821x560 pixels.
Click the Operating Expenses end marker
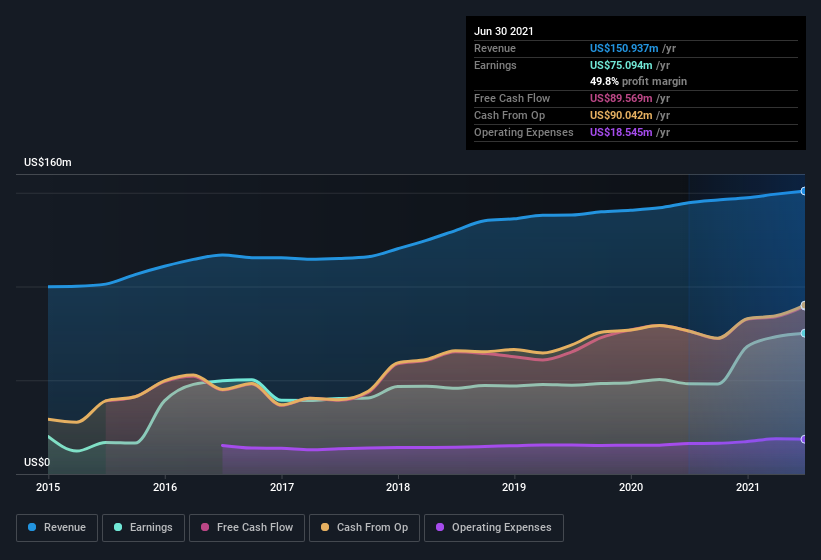[804, 440]
